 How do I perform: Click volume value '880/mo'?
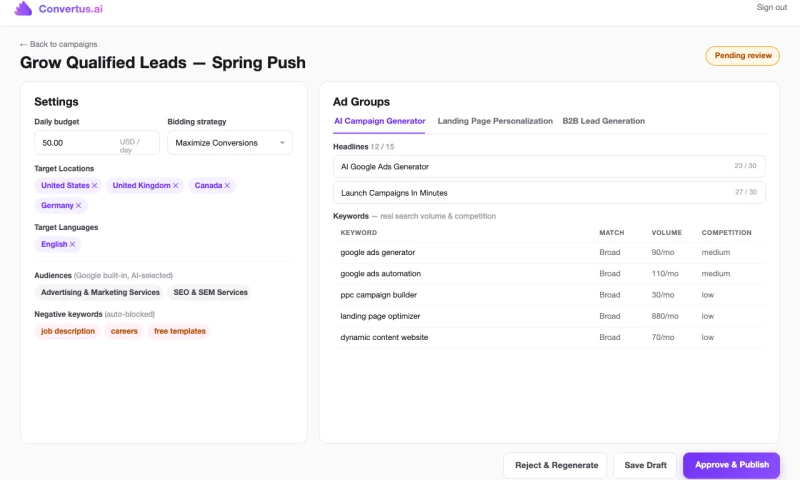665,316
